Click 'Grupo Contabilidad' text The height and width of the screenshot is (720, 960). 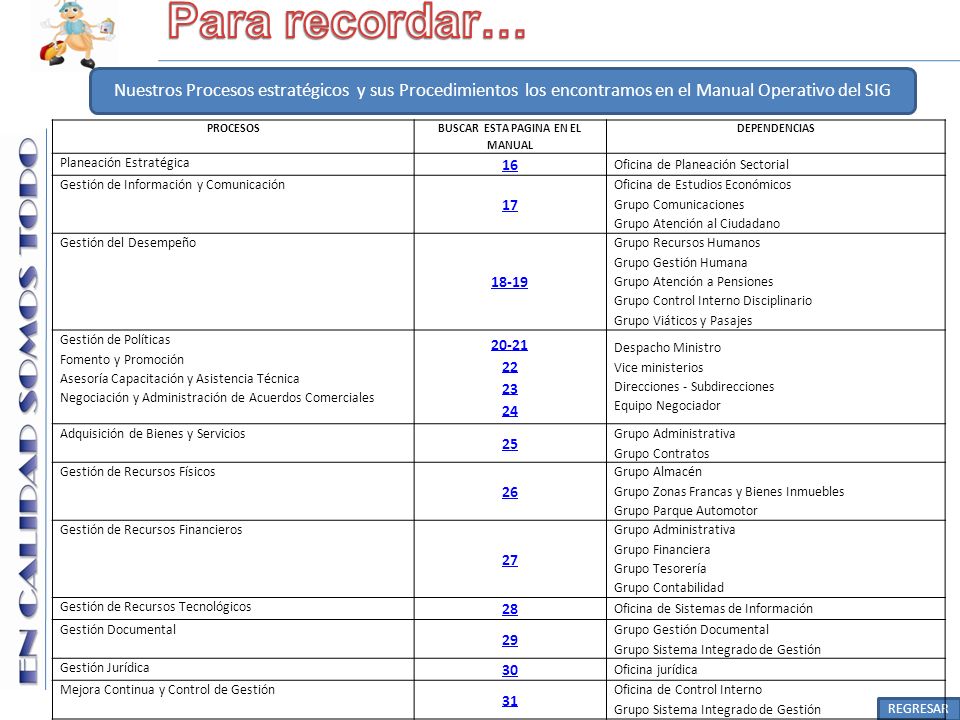pos(669,588)
